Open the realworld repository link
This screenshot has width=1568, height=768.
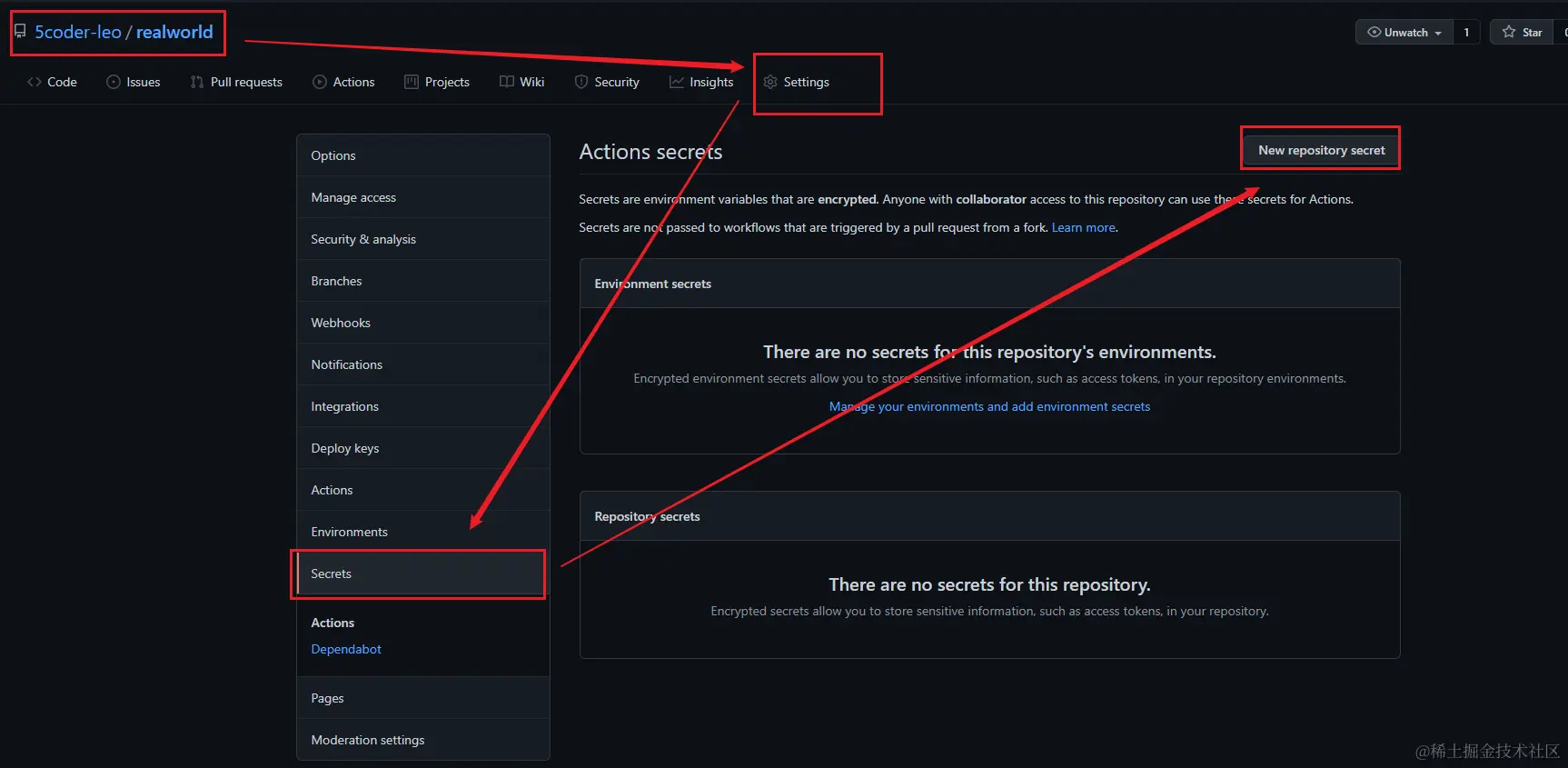pyautogui.click(x=174, y=32)
